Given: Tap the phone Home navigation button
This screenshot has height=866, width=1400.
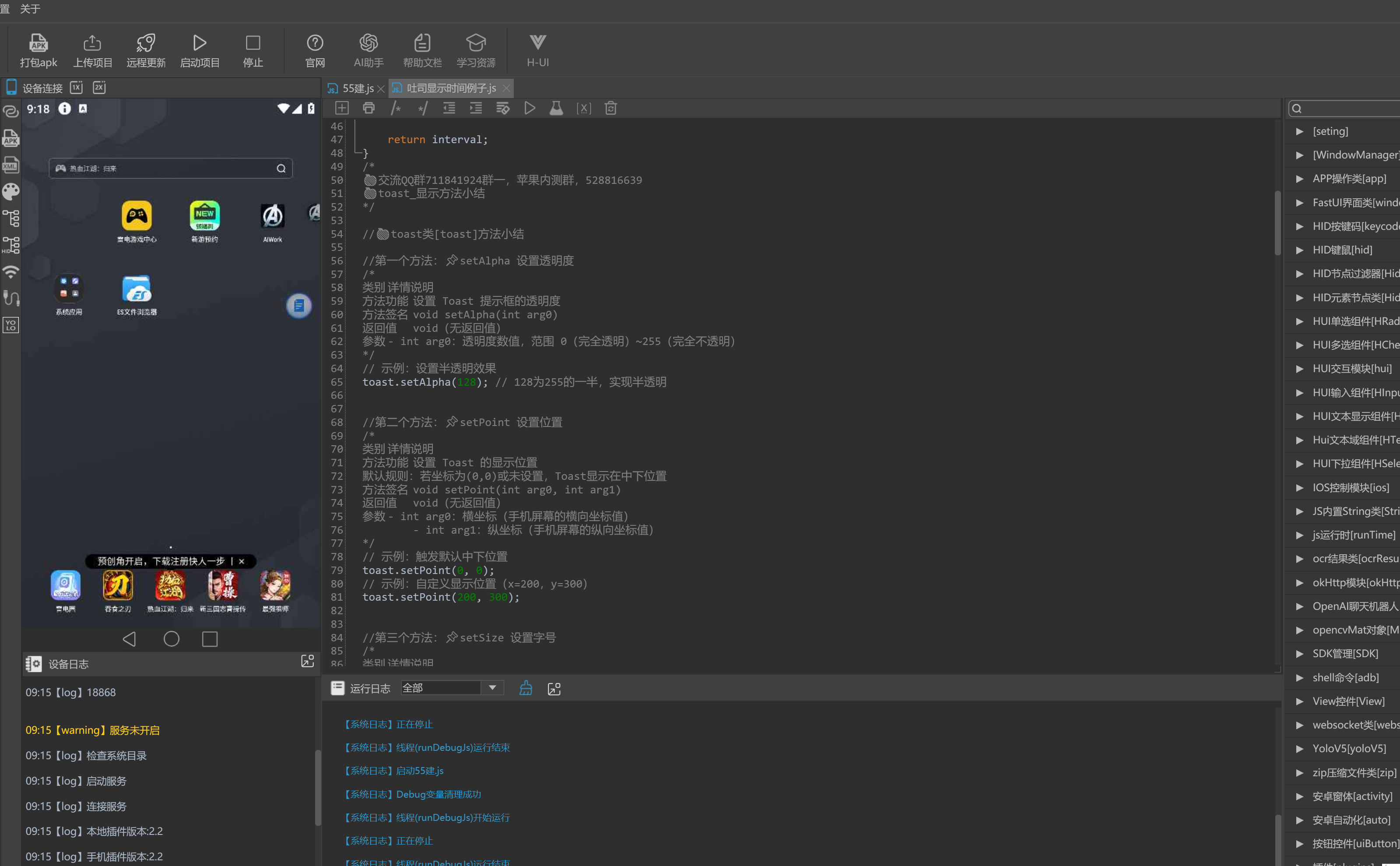Looking at the screenshot, I should click(x=171, y=639).
